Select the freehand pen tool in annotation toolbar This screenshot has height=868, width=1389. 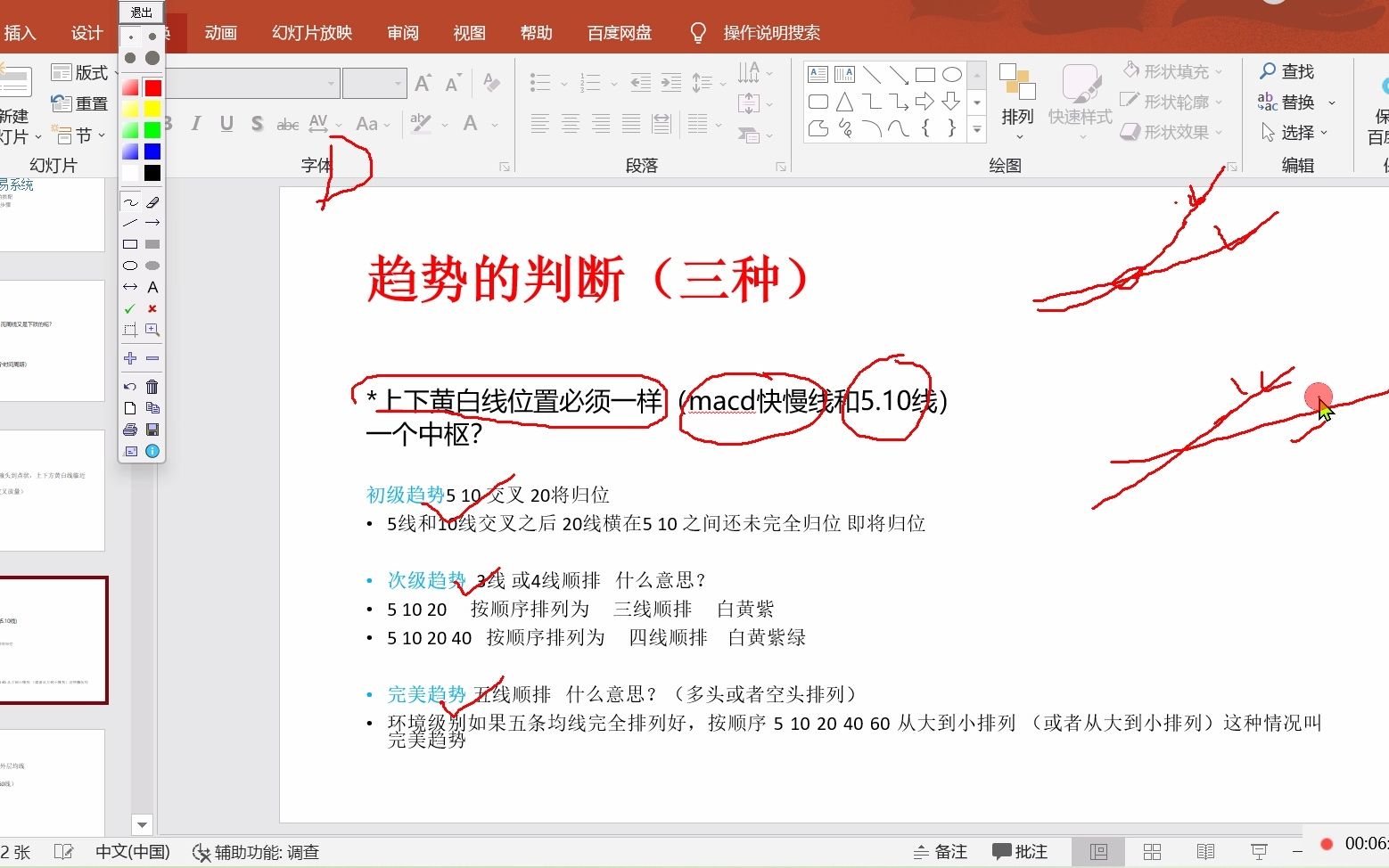pos(130,202)
